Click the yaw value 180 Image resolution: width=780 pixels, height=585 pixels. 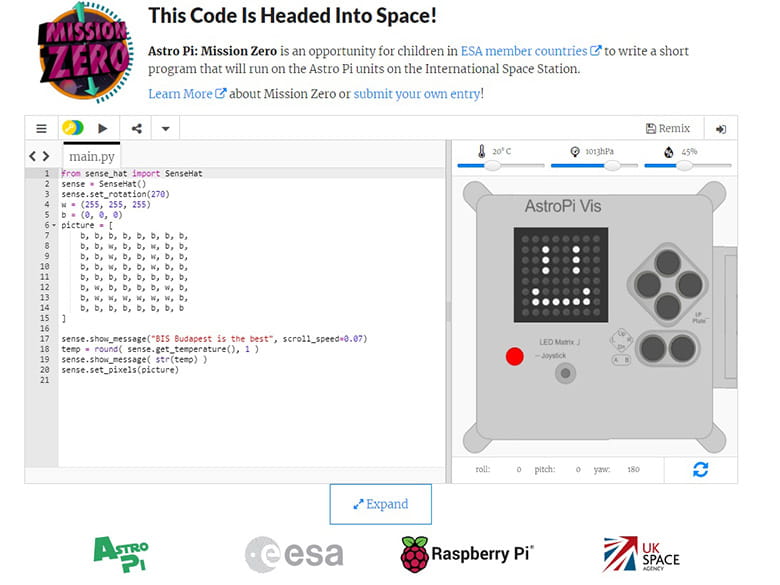pos(633,469)
